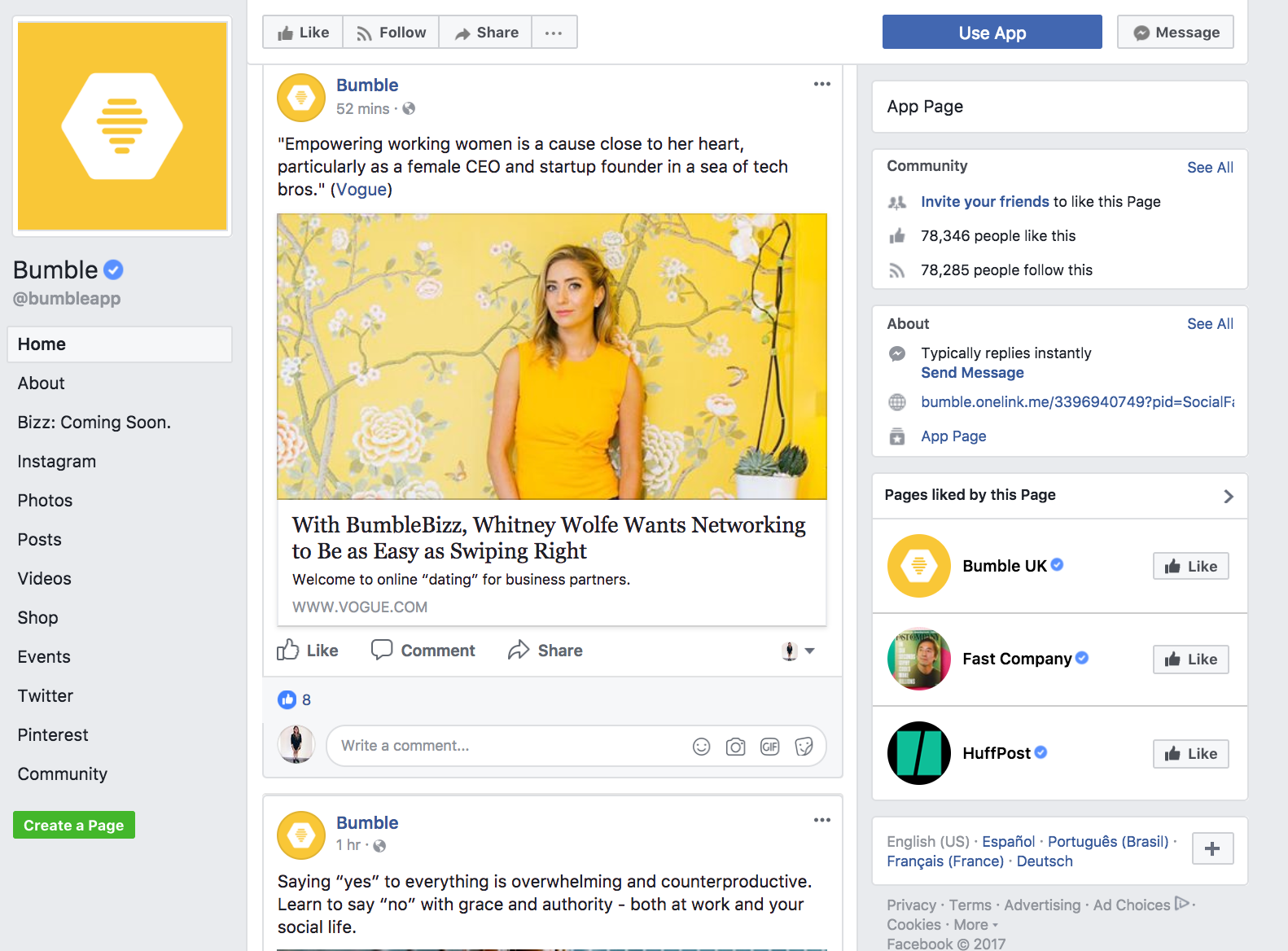Click Invite your friends link
The height and width of the screenshot is (951, 1288).
pos(985,202)
